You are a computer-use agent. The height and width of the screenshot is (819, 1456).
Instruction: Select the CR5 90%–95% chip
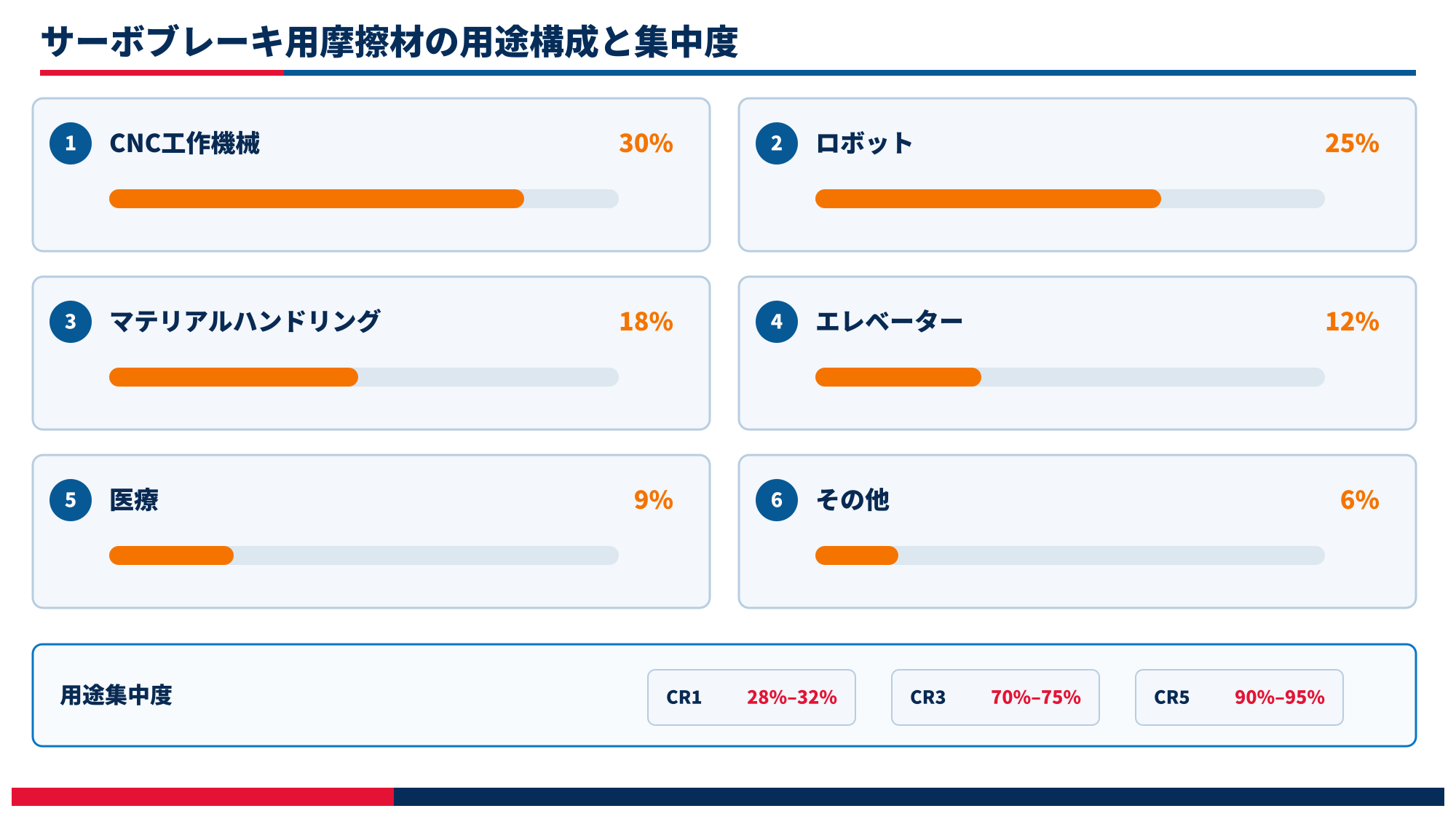1239,697
